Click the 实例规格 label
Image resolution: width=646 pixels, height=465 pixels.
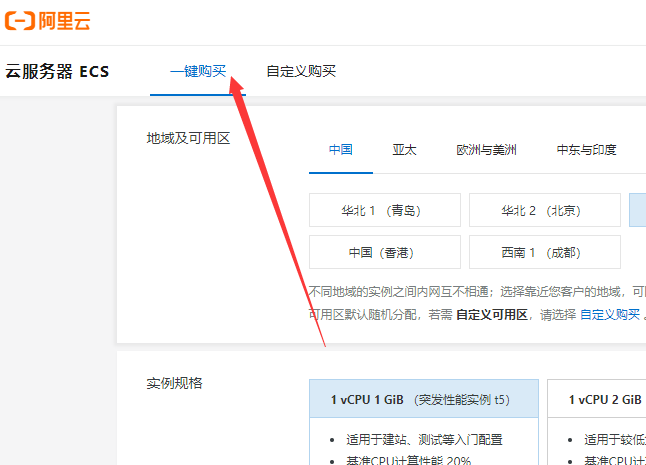(x=174, y=383)
